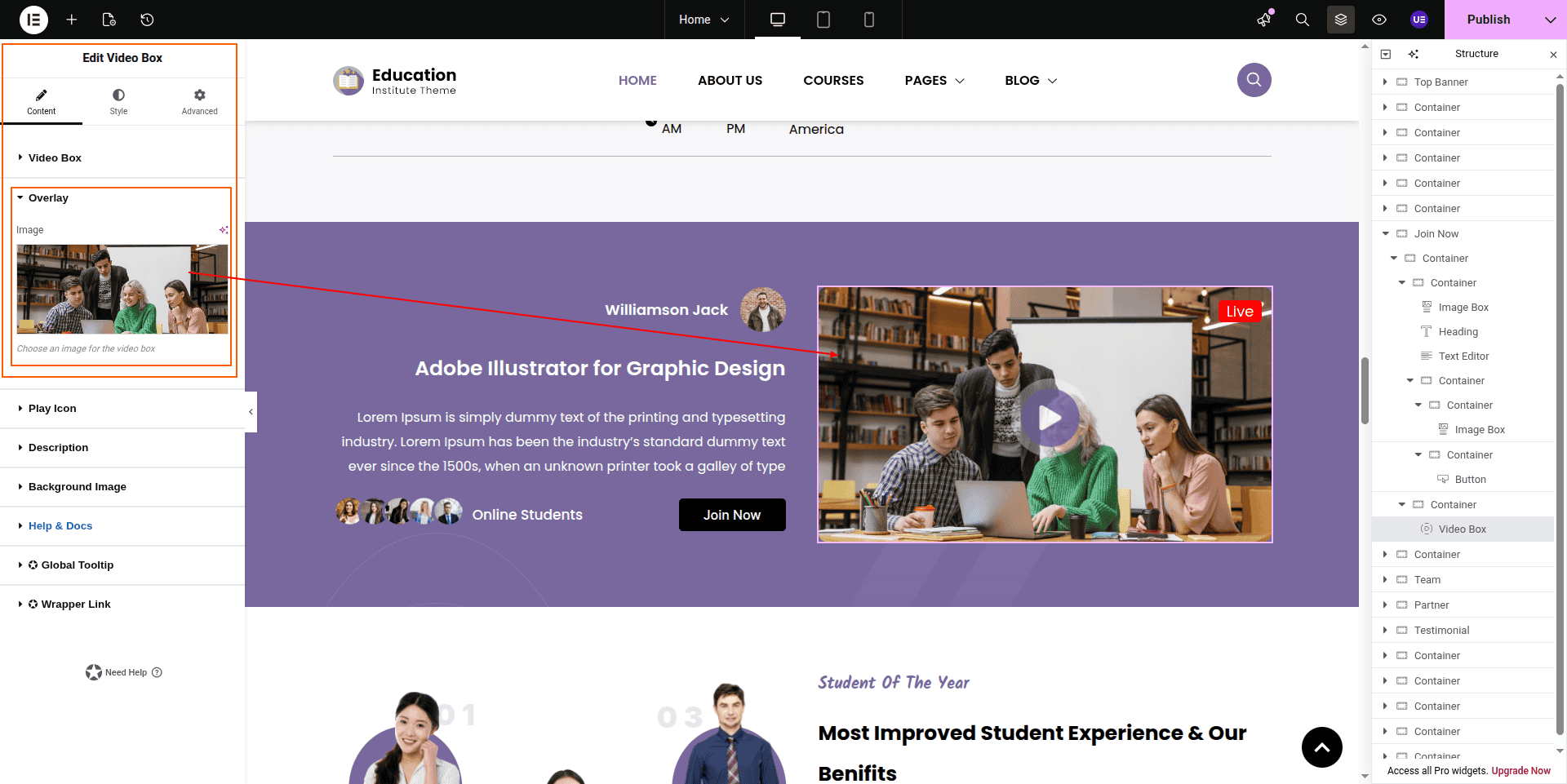Switch to mobile portrait view
1567x784 pixels.
(x=868, y=20)
